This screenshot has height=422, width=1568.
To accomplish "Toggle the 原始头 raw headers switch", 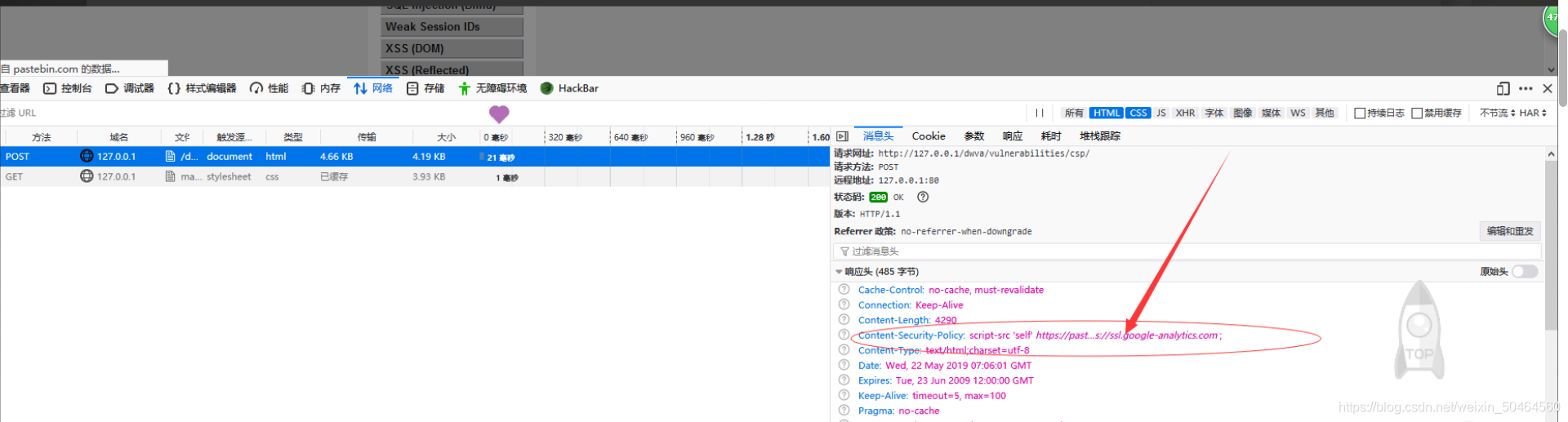I will [1525, 272].
